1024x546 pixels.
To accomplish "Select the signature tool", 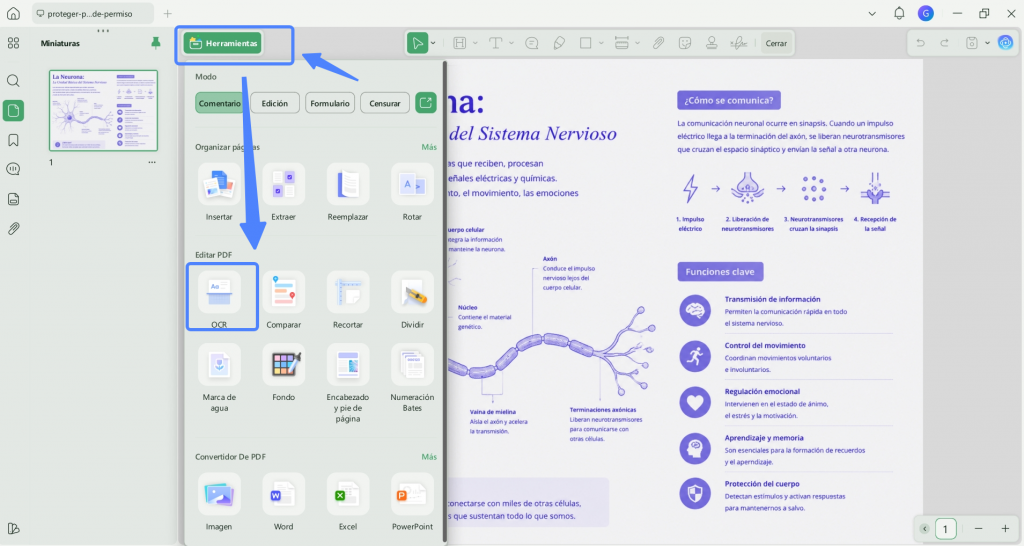I will pyautogui.click(x=739, y=43).
